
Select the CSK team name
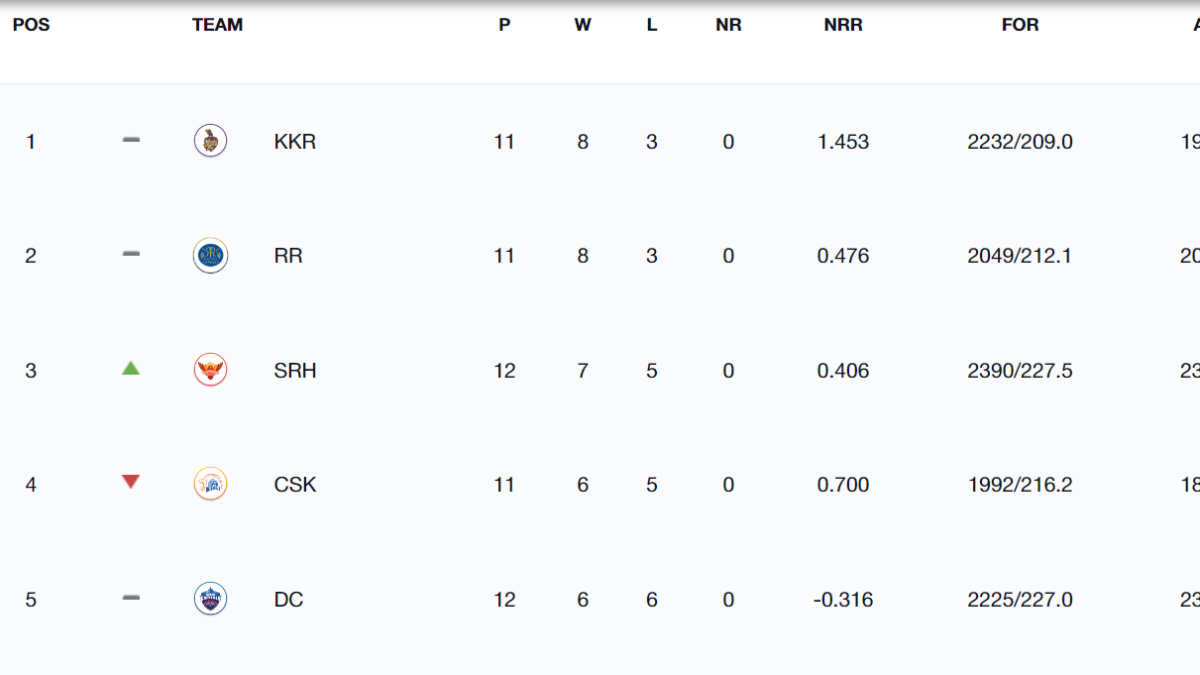click(x=294, y=485)
